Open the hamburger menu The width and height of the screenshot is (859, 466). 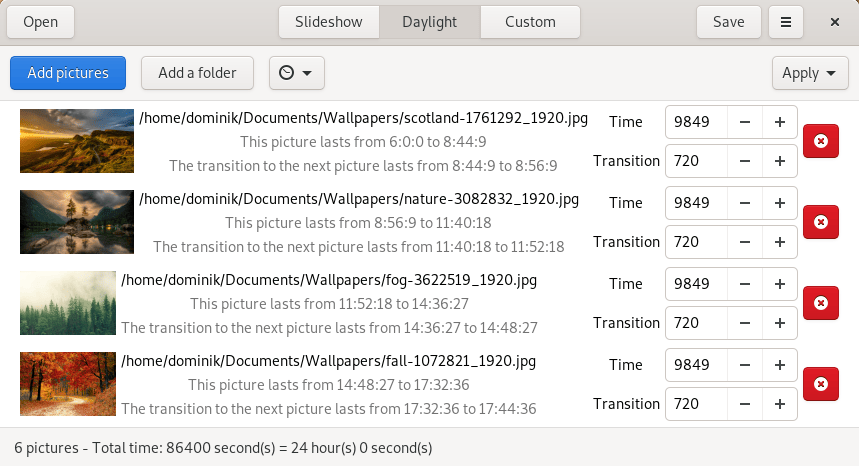[786, 22]
